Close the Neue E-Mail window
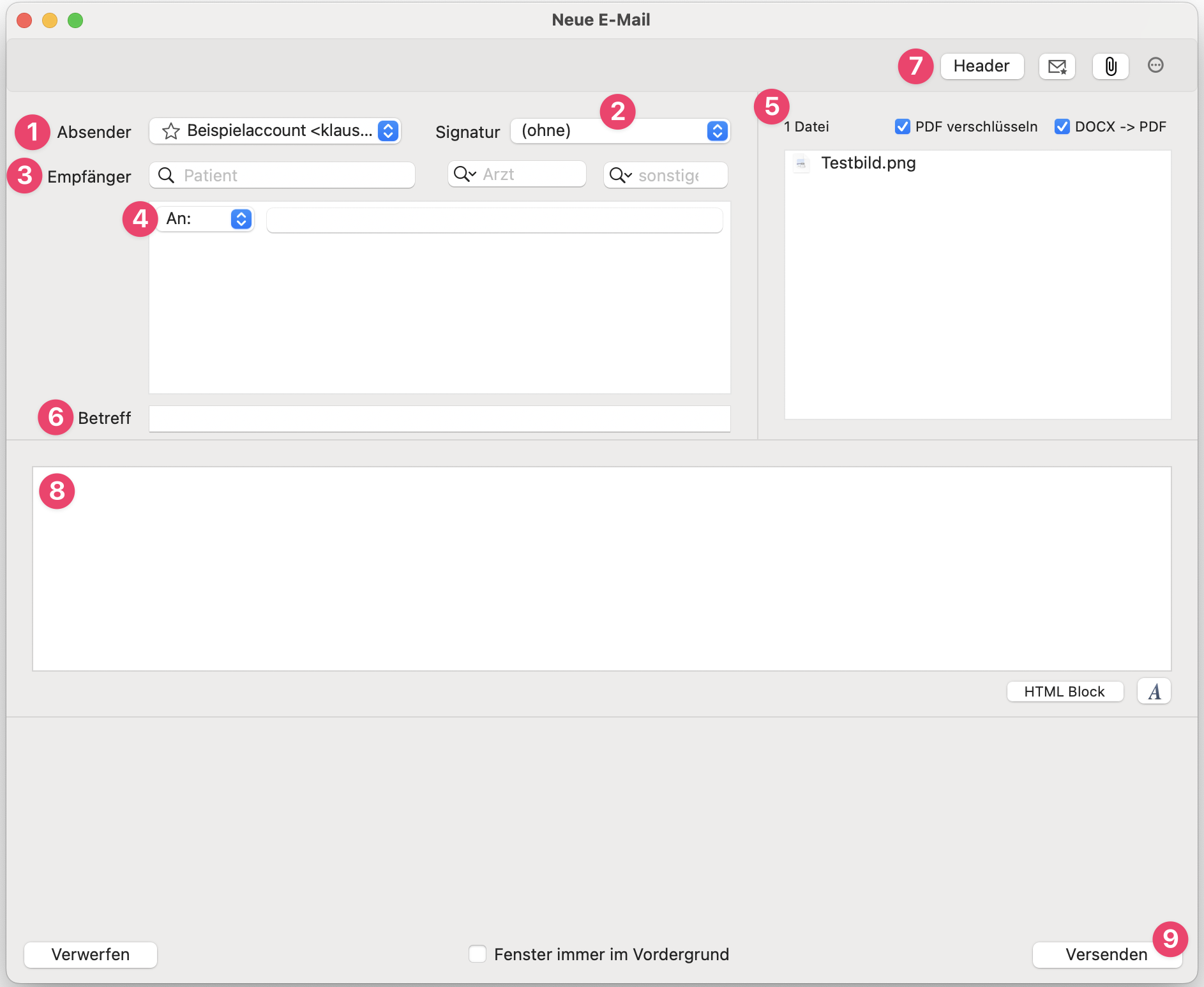 tap(24, 20)
